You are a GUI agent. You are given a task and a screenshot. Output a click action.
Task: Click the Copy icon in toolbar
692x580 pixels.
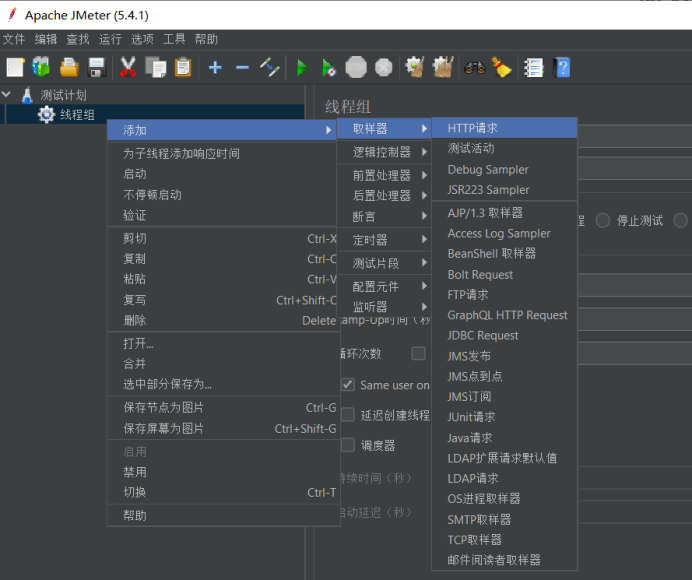tap(155, 68)
